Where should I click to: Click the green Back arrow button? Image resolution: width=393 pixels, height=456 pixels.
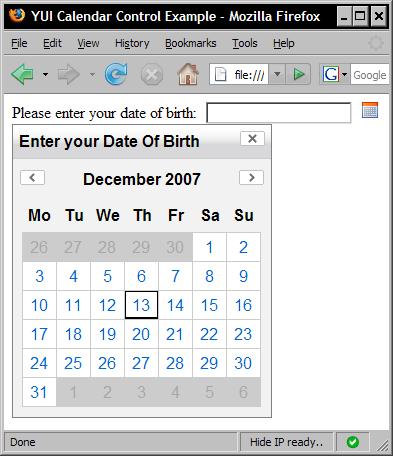point(23,74)
